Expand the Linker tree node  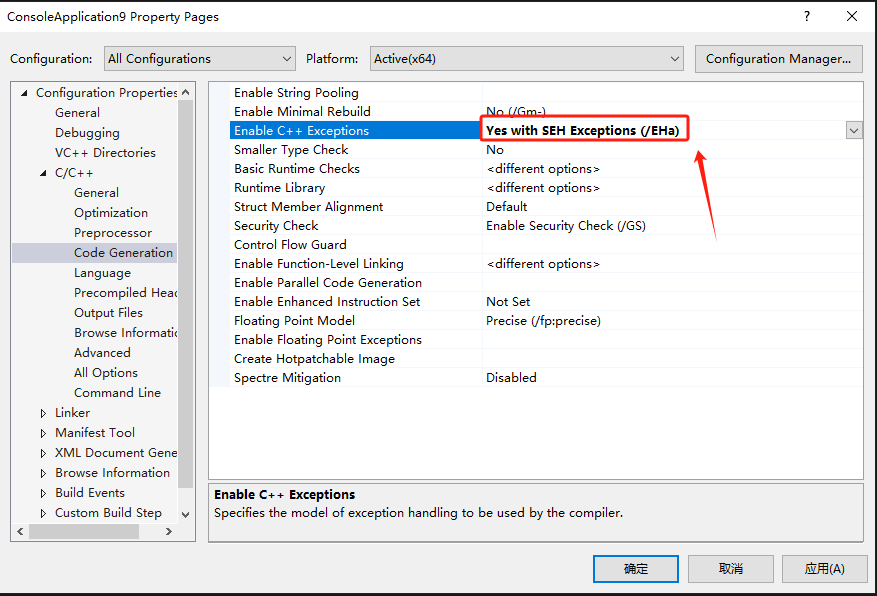(x=42, y=412)
